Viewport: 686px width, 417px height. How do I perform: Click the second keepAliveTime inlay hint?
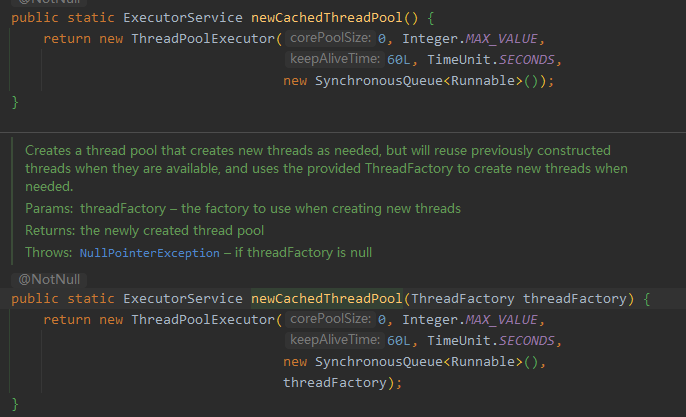point(335,340)
